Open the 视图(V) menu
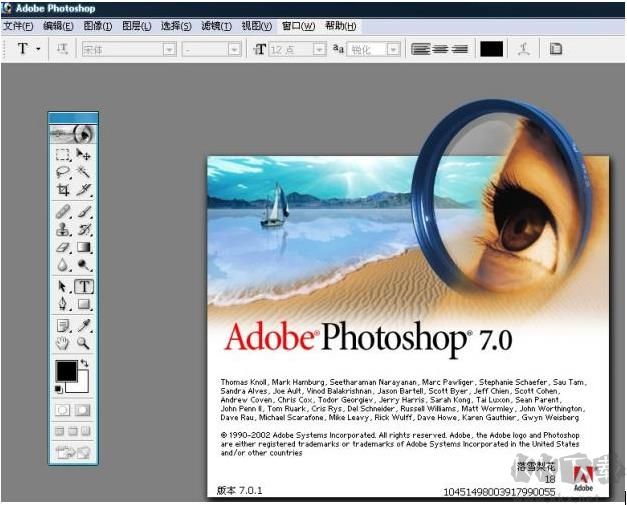Screen dimensions: 627x505 [x=256, y=26]
